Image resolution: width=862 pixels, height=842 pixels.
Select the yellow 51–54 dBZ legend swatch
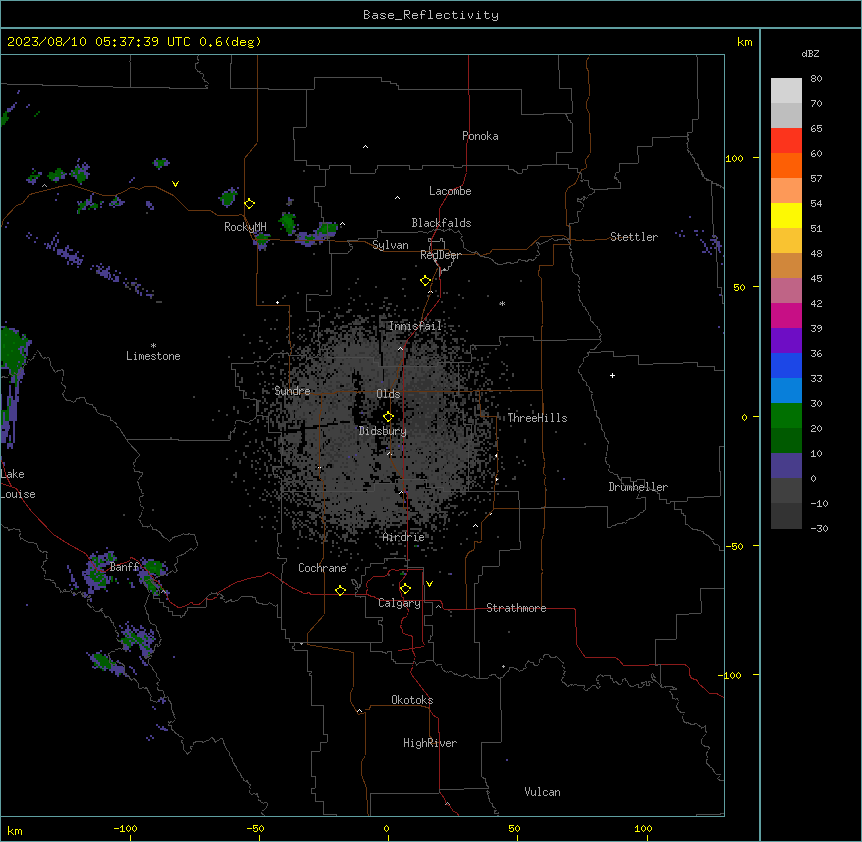click(x=786, y=215)
